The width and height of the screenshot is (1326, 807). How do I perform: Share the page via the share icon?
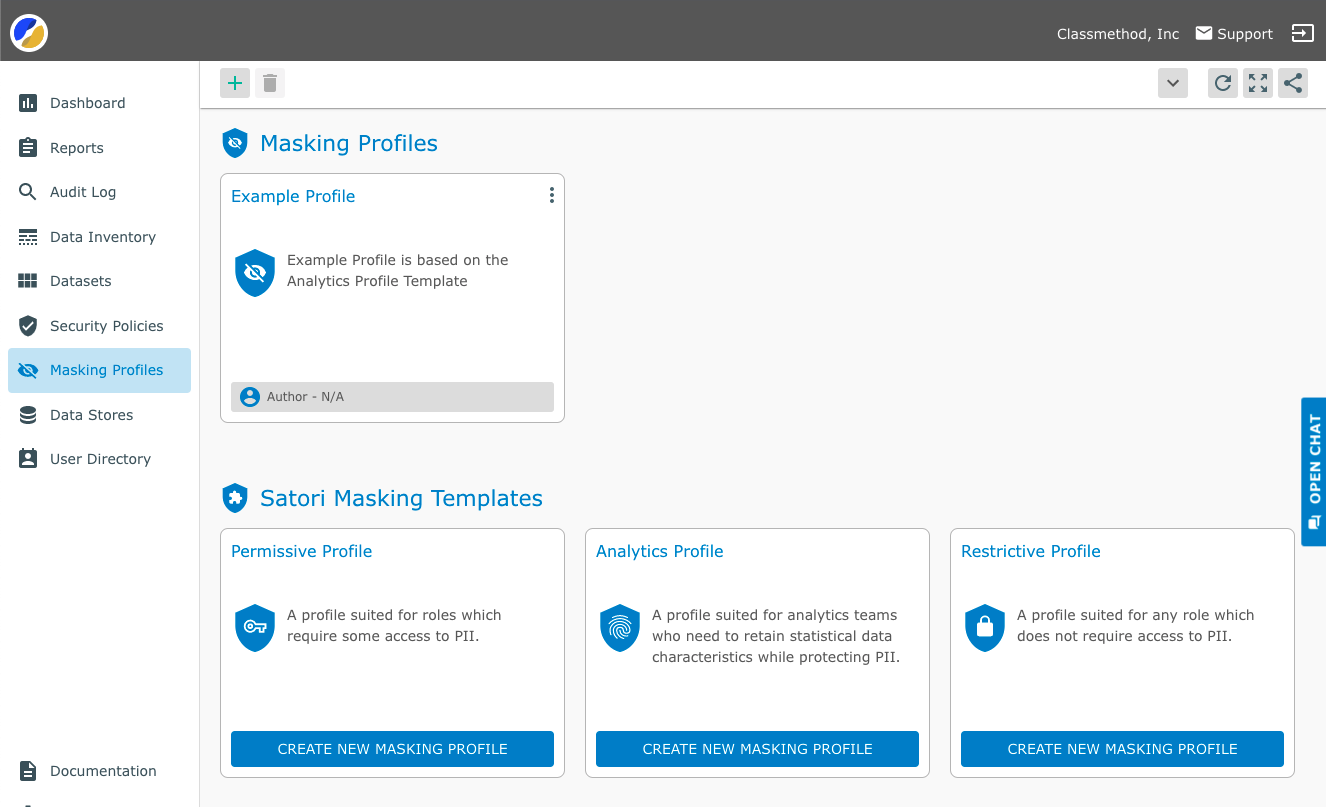coord(1292,83)
